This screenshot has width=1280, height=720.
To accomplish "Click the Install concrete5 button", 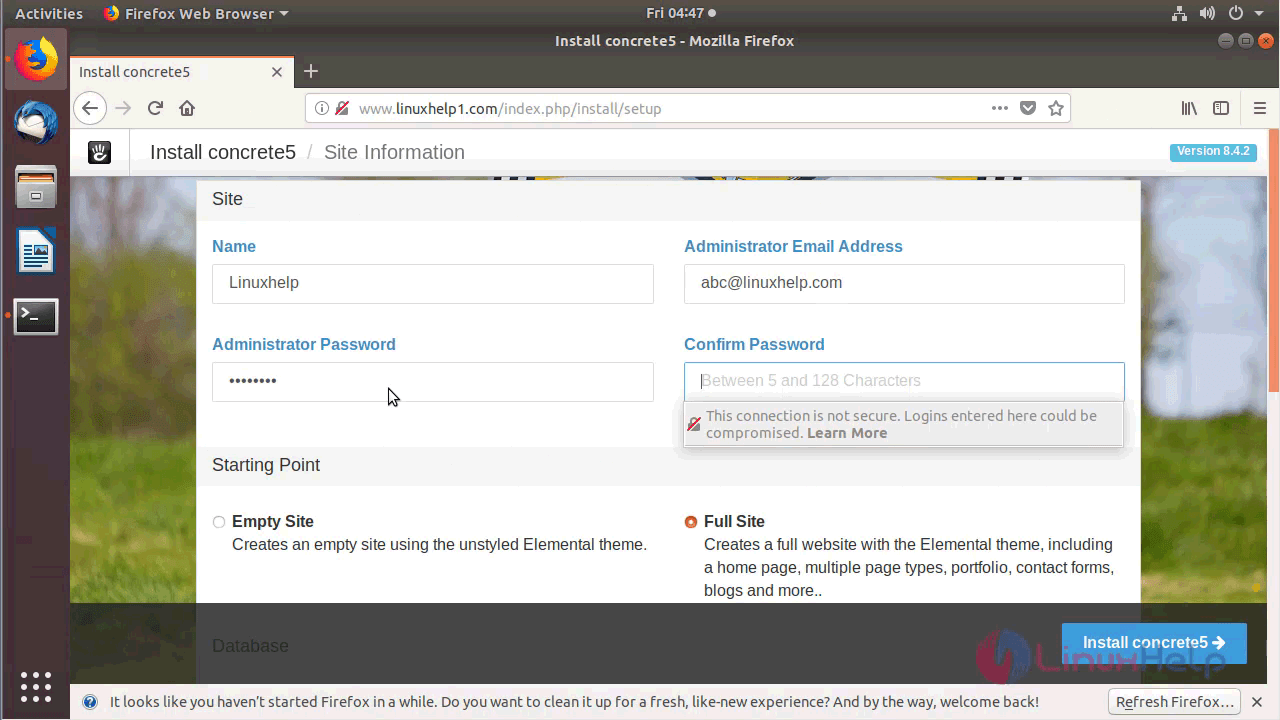I will (x=1154, y=643).
